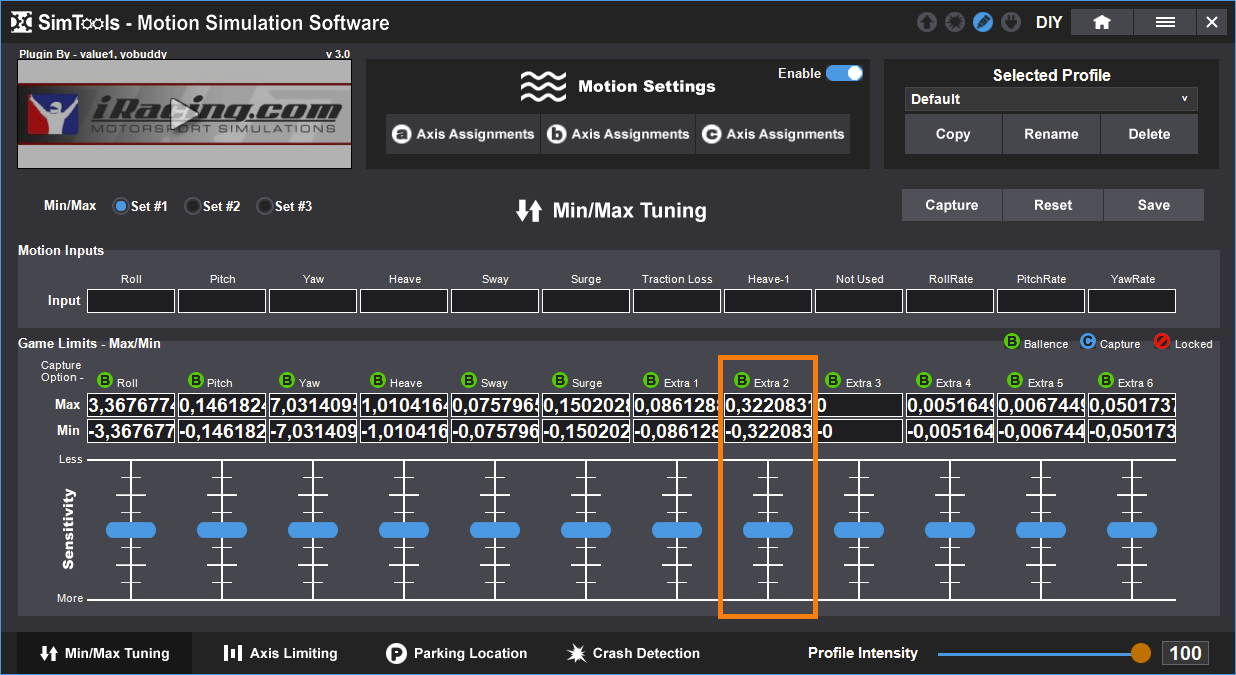The width and height of the screenshot is (1236, 675).
Task: Open the hamburger menu in title bar
Action: [1165, 22]
